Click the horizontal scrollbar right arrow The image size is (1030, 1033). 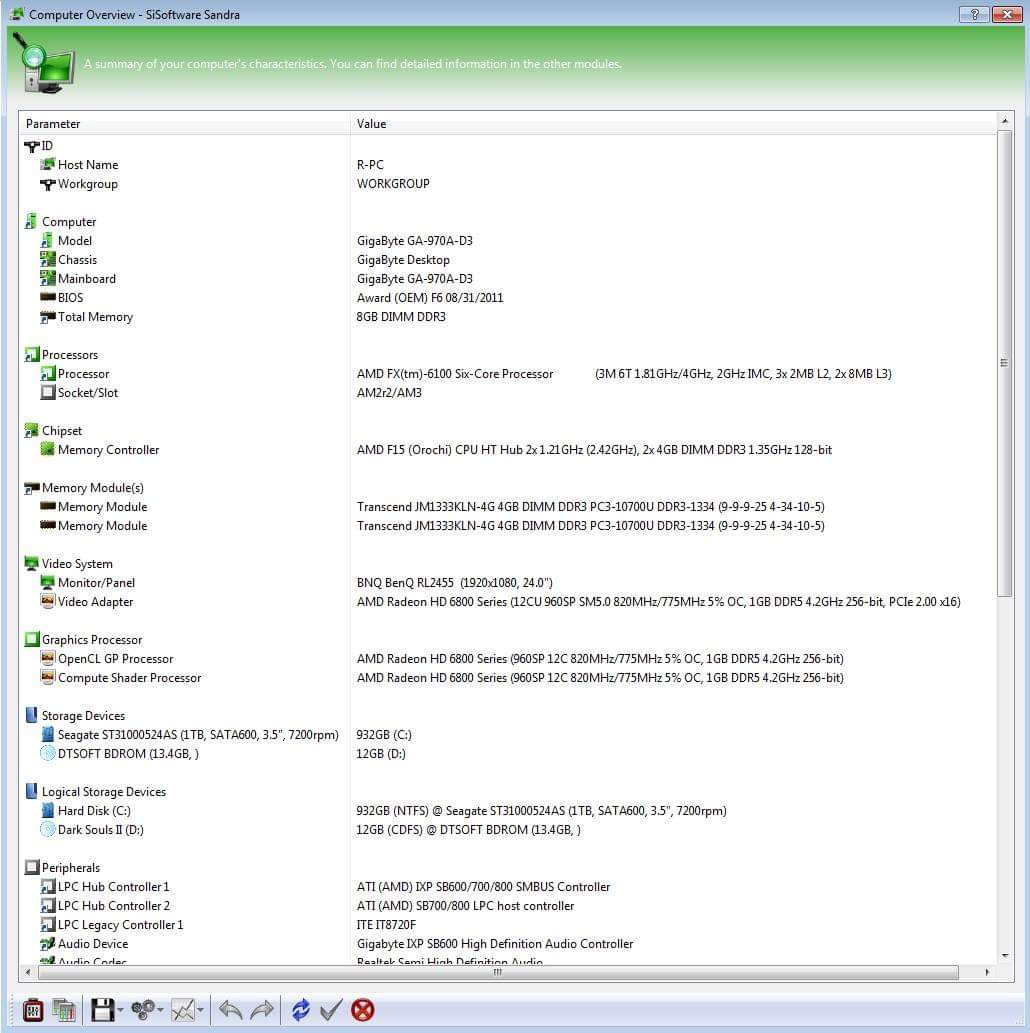click(987, 972)
